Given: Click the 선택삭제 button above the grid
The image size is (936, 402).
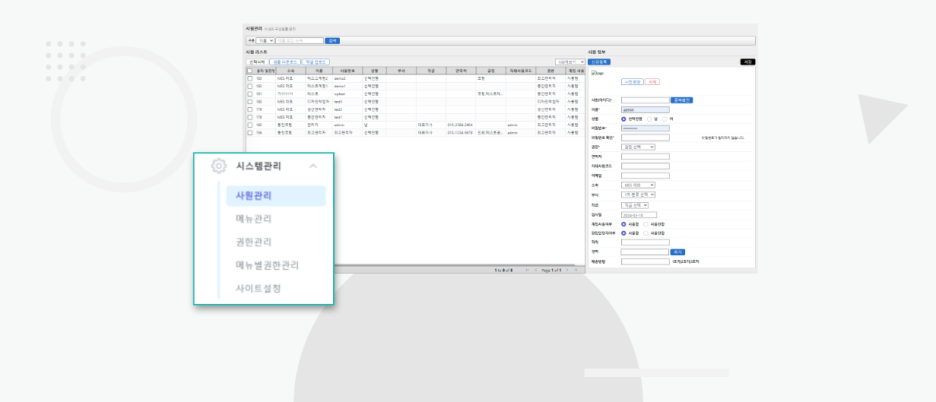Looking at the screenshot, I should [257, 62].
